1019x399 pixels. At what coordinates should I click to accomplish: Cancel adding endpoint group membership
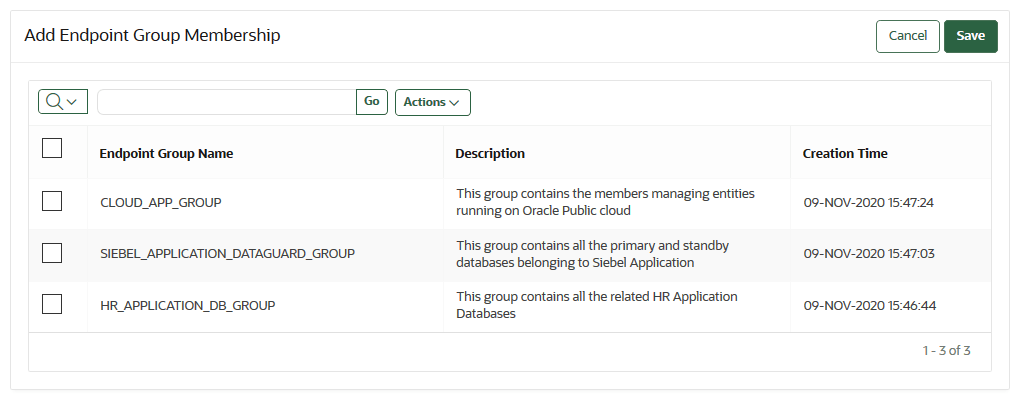(x=908, y=36)
